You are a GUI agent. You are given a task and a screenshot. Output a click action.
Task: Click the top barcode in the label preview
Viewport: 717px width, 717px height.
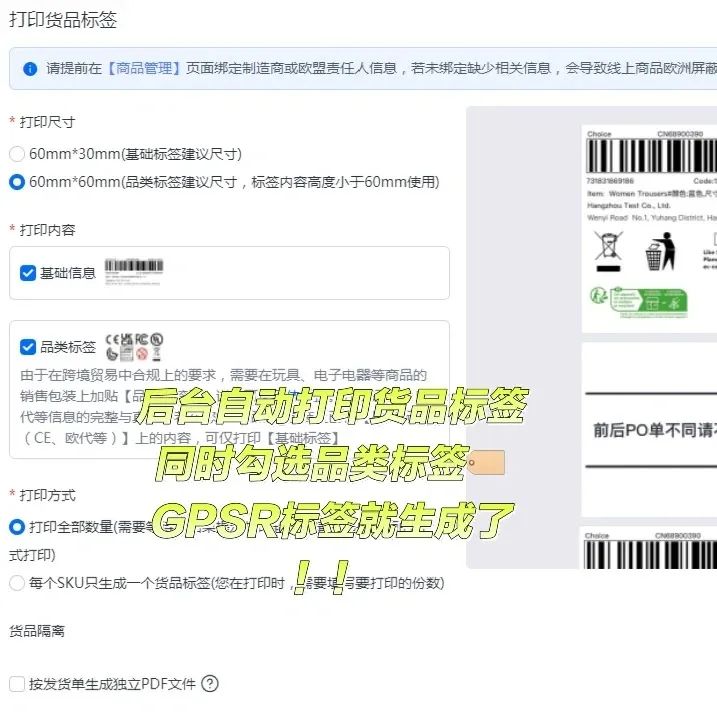pyautogui.click(x=652, y=155)
